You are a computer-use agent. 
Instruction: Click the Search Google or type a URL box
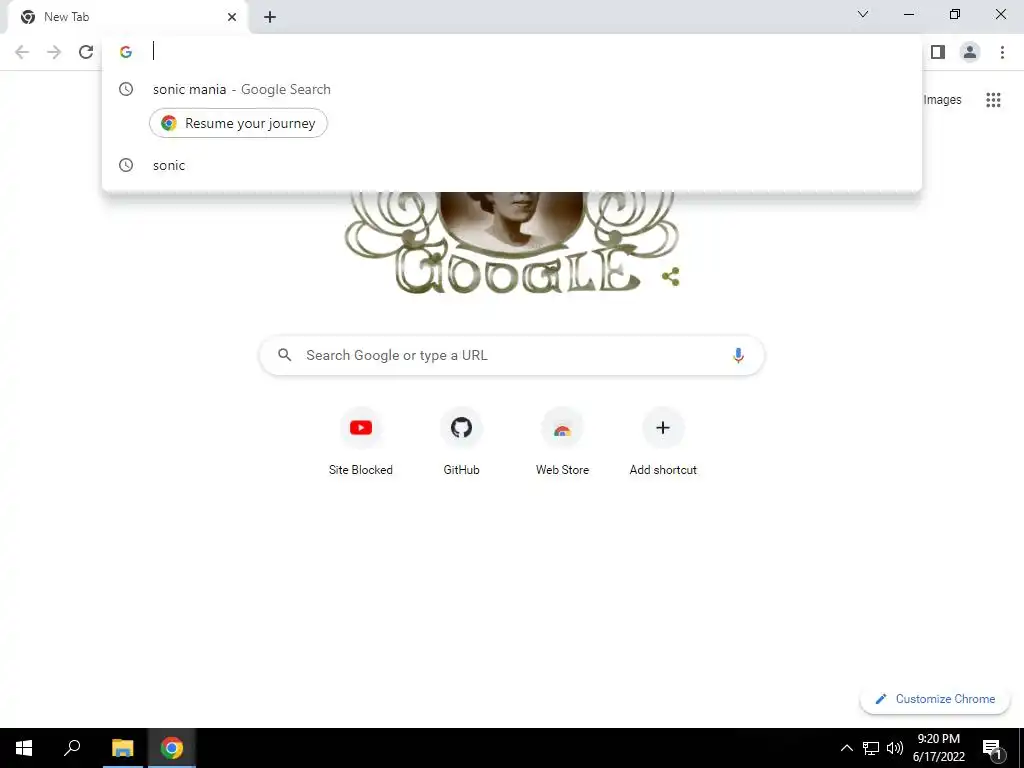[x=511, y=355]
